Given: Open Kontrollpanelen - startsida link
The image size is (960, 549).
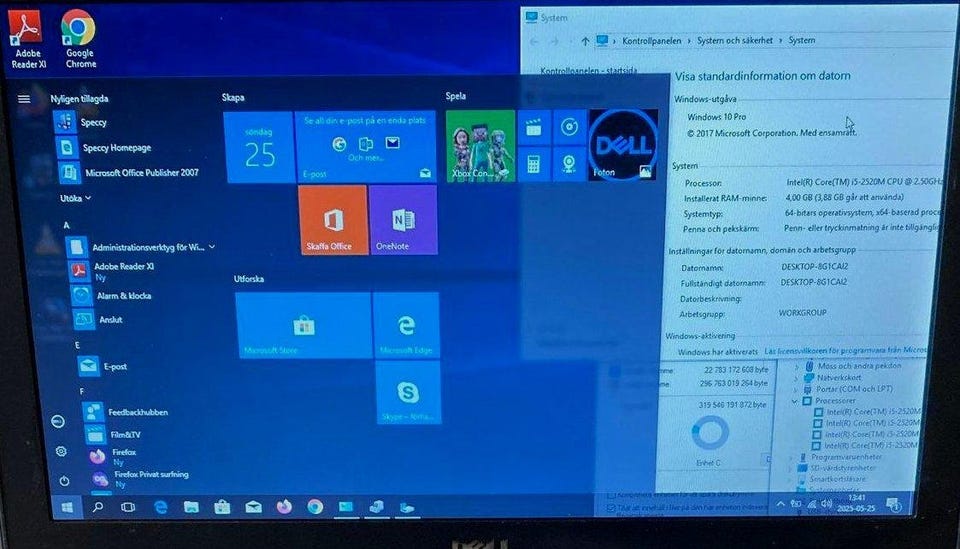Looking at the screenshot, I should 588,71.
